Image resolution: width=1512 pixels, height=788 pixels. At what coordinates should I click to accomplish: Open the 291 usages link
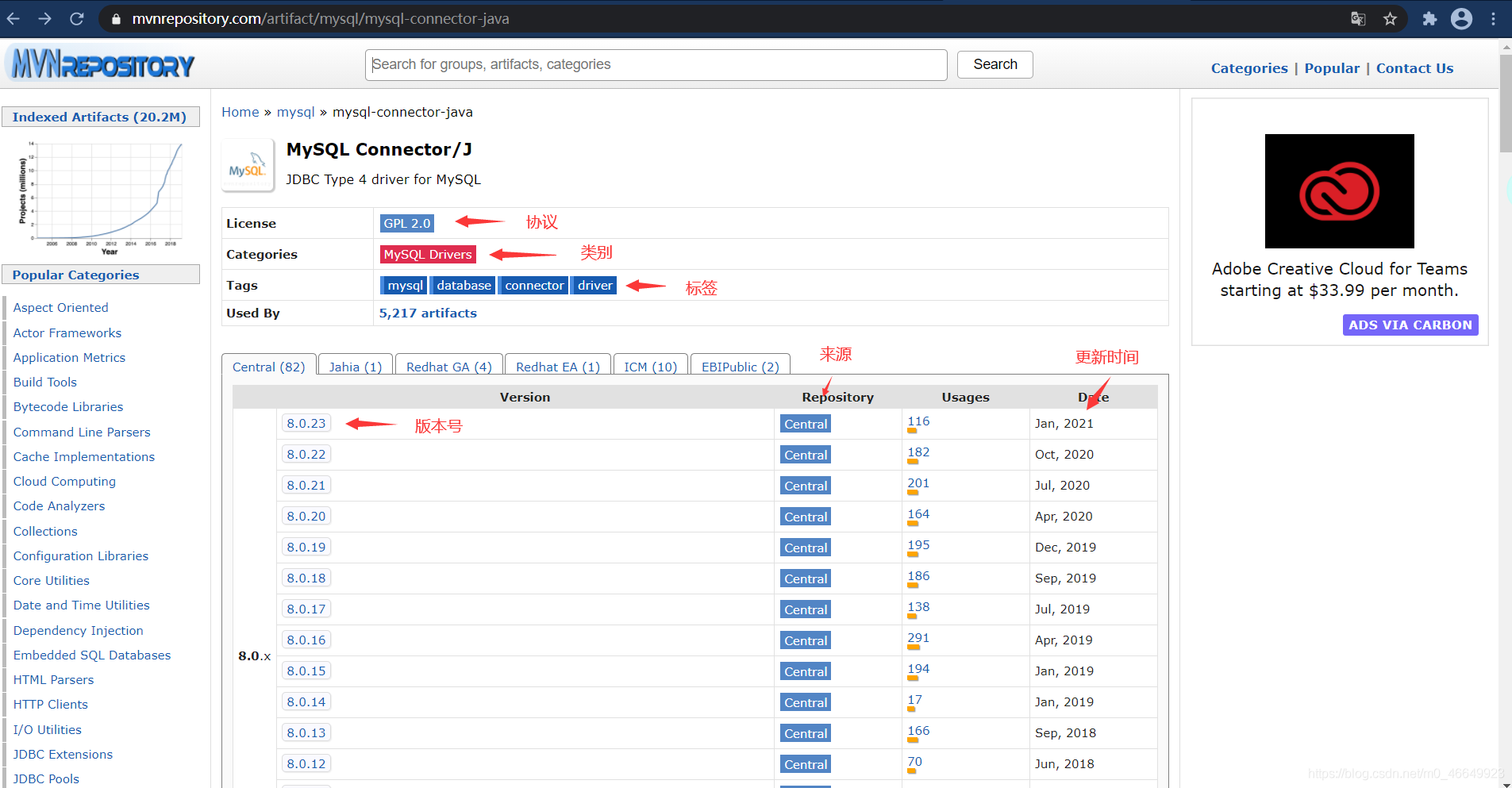tap(918, 638)
